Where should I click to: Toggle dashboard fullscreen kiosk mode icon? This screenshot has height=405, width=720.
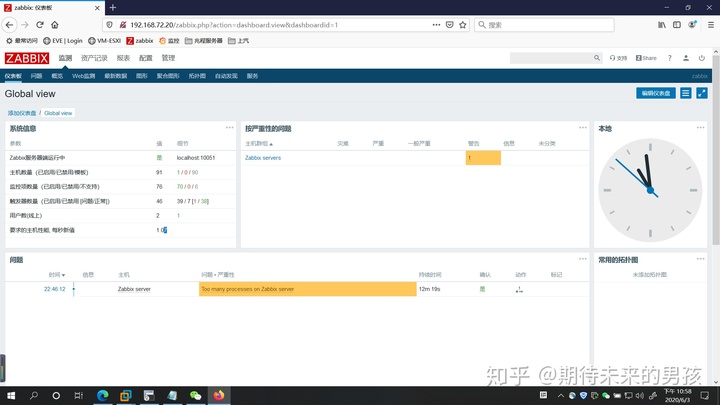[702, 93]
